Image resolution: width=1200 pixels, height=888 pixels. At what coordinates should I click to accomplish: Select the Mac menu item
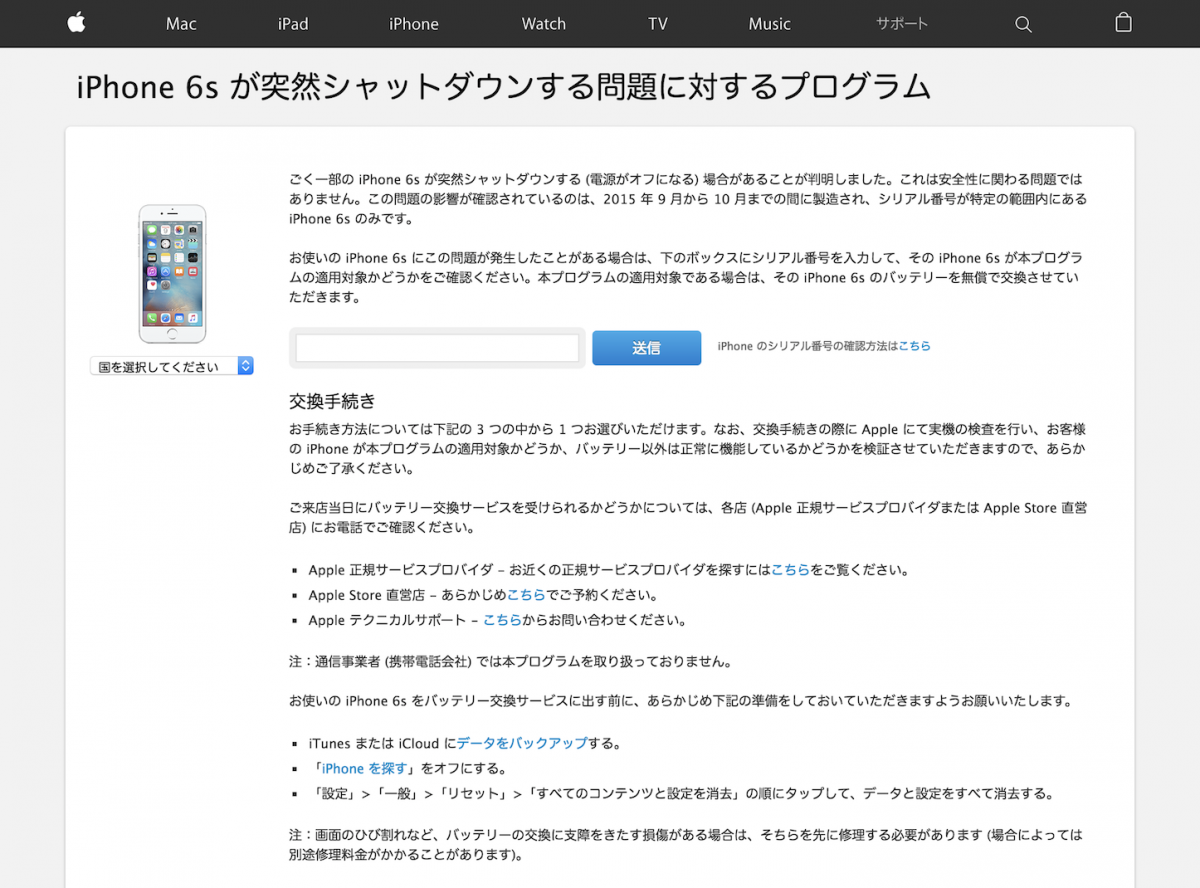(x=181, y=23)
